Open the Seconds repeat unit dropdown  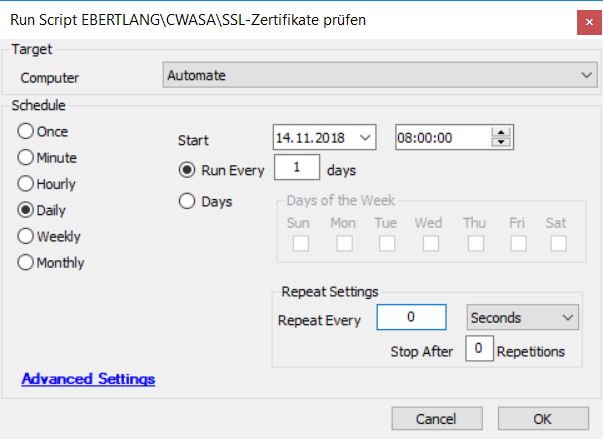click(568, 318)
